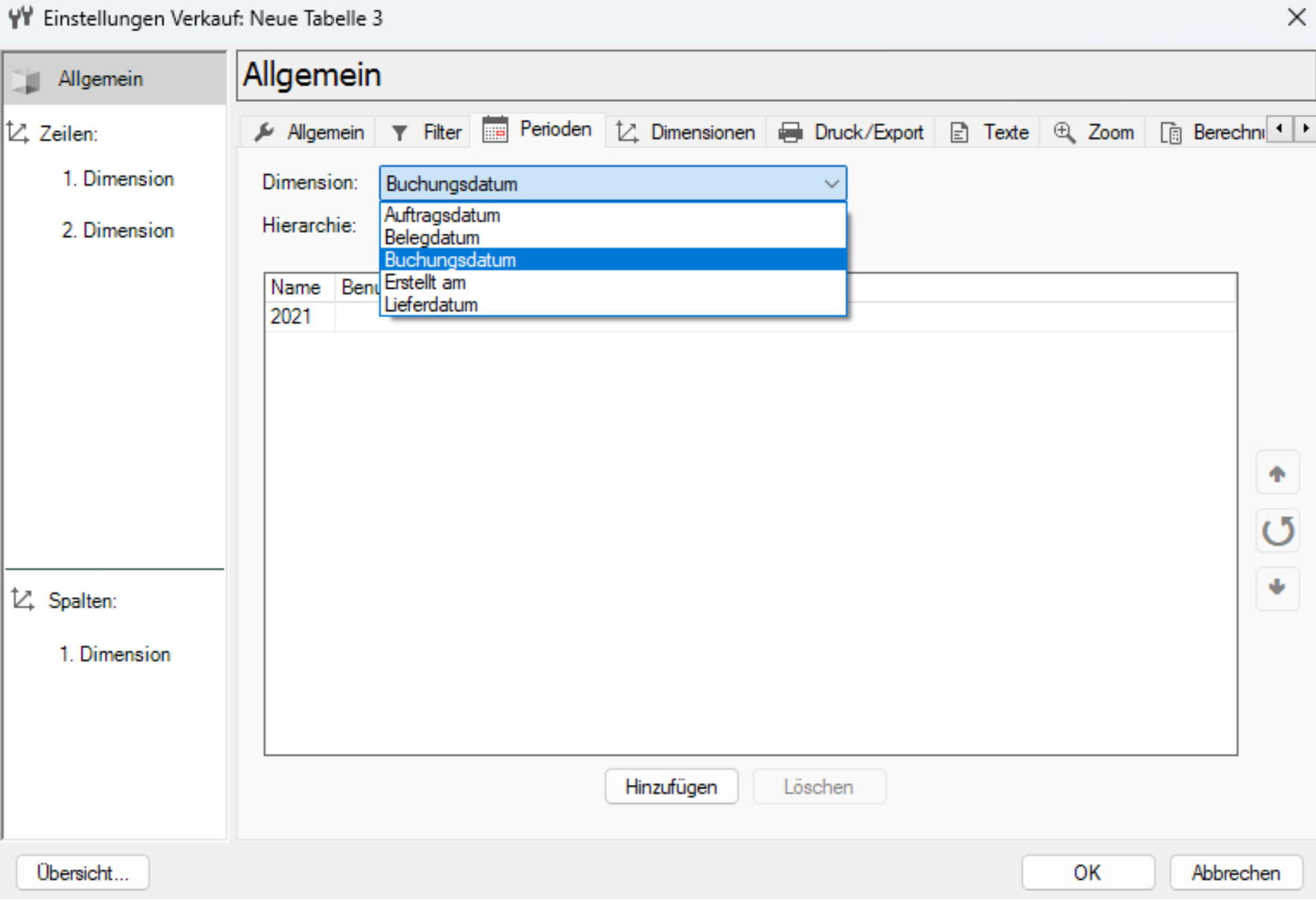Collapse the Dimension dropdown arrow
Viewport: 1316px width, 900px height.
(831, 184)
